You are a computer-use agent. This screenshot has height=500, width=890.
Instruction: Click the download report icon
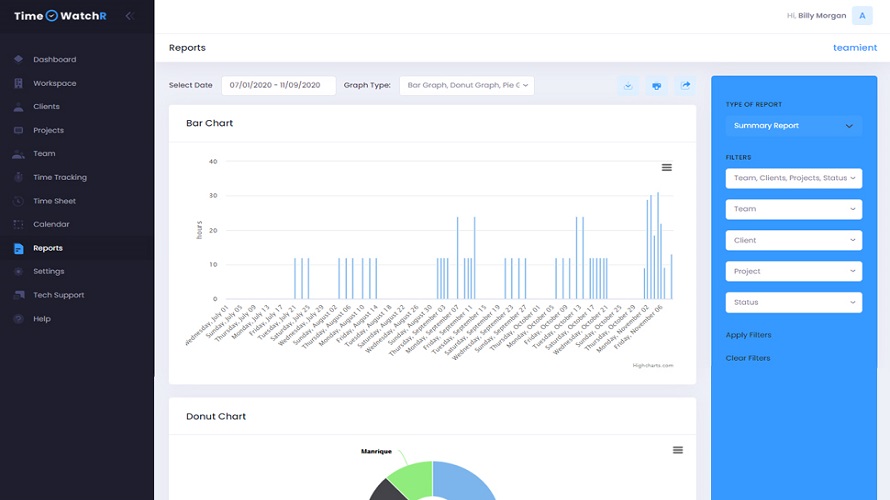pos(628,86)
